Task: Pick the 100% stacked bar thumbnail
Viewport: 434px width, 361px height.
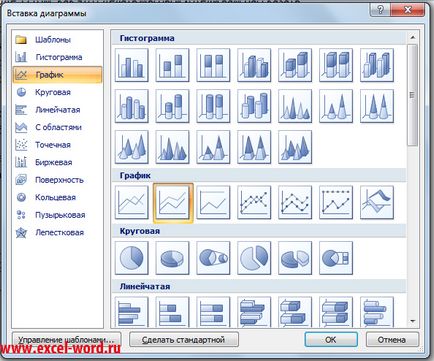Action: coord(213,312)
